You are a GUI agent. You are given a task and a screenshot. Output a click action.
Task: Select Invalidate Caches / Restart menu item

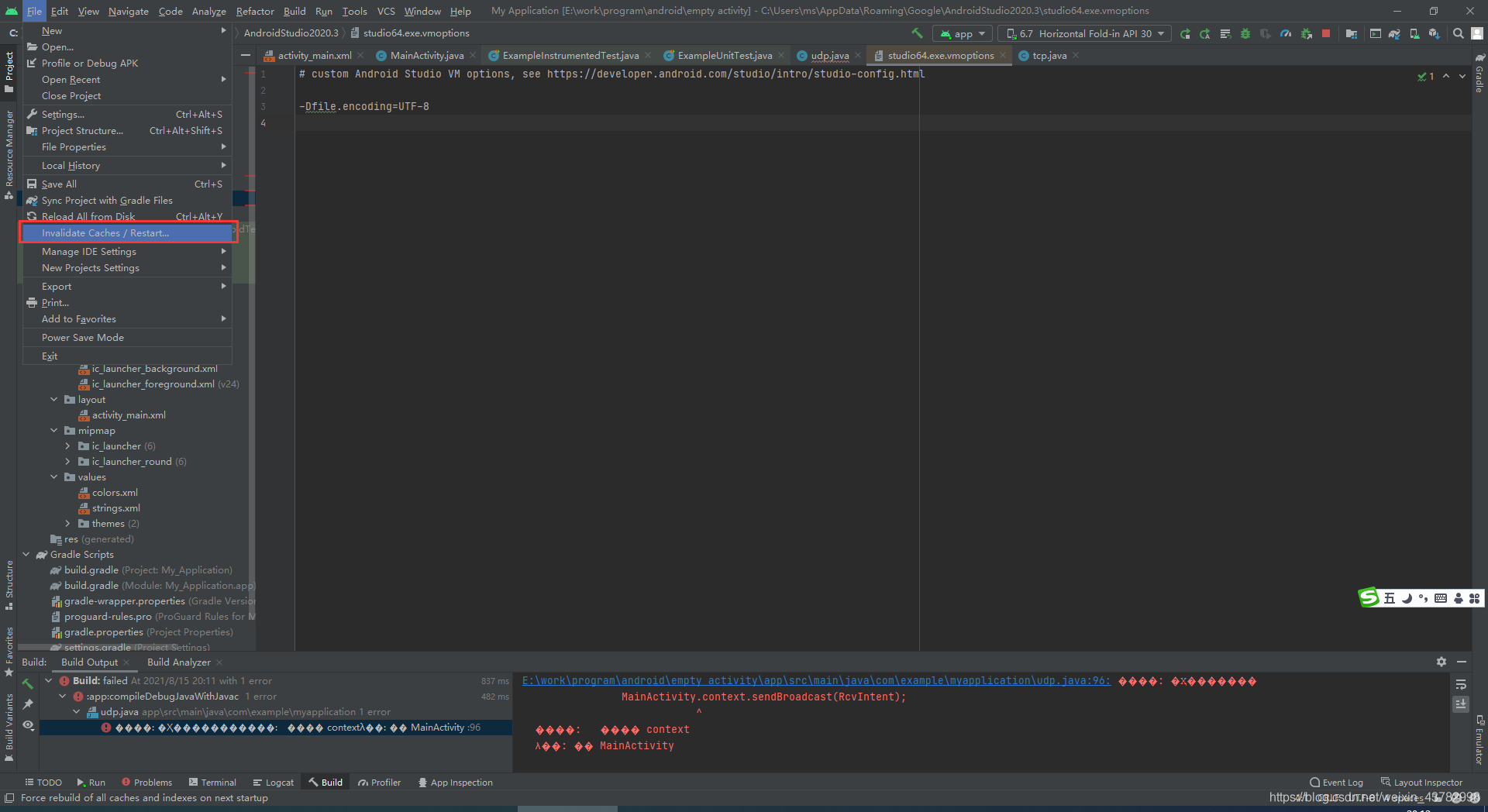(x=105, y=232)
